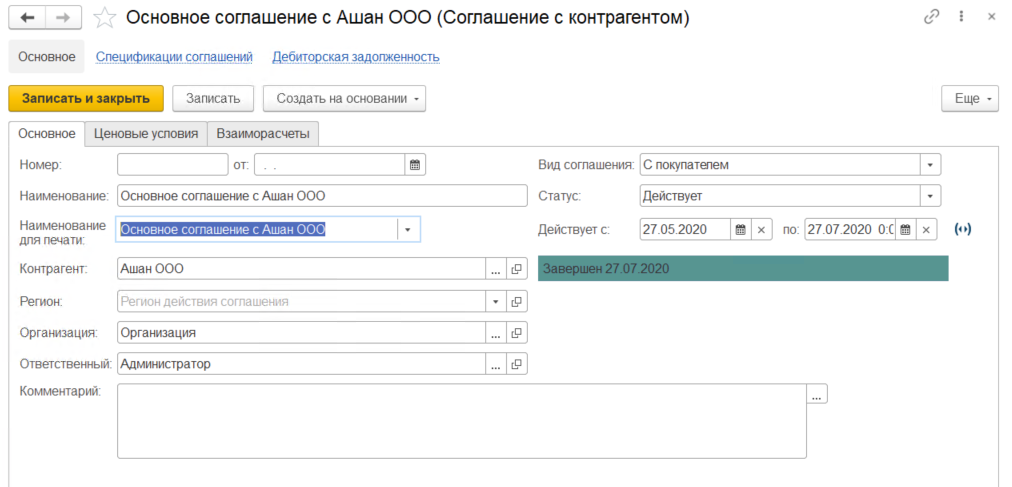Expand the 'Вид соглашения' dropdown
1012x487 pixels.
(x=930, y=164)
